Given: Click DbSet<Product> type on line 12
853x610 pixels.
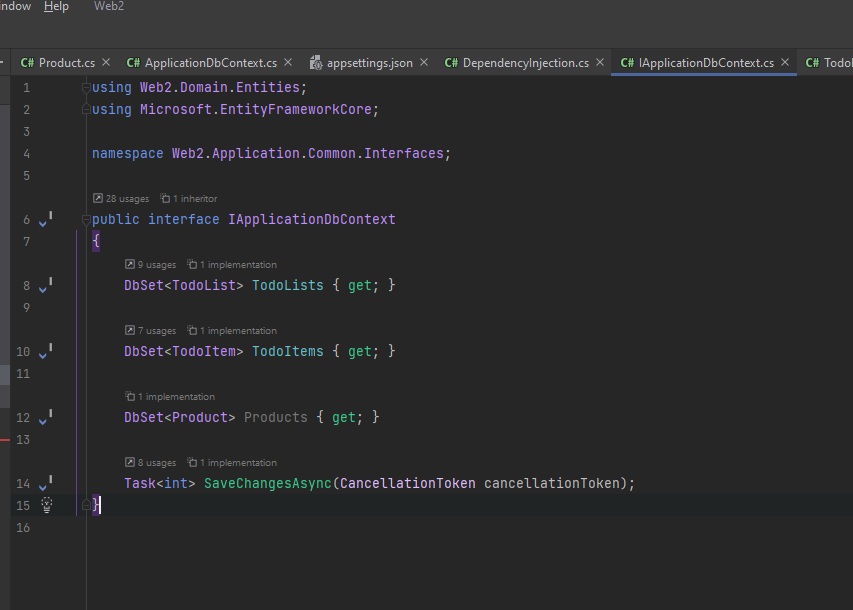Looking at the screenshot, I should pos(180,417).
